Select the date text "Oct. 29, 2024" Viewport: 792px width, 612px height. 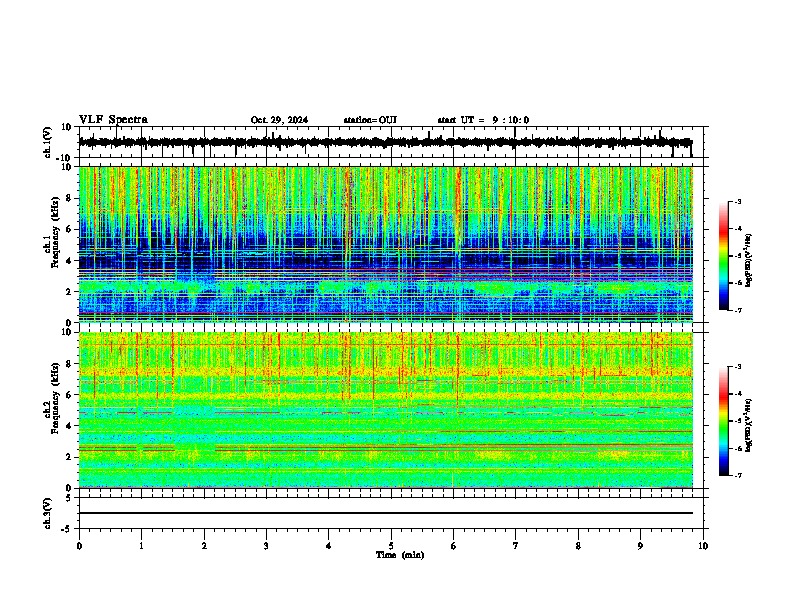click(279, 120)
